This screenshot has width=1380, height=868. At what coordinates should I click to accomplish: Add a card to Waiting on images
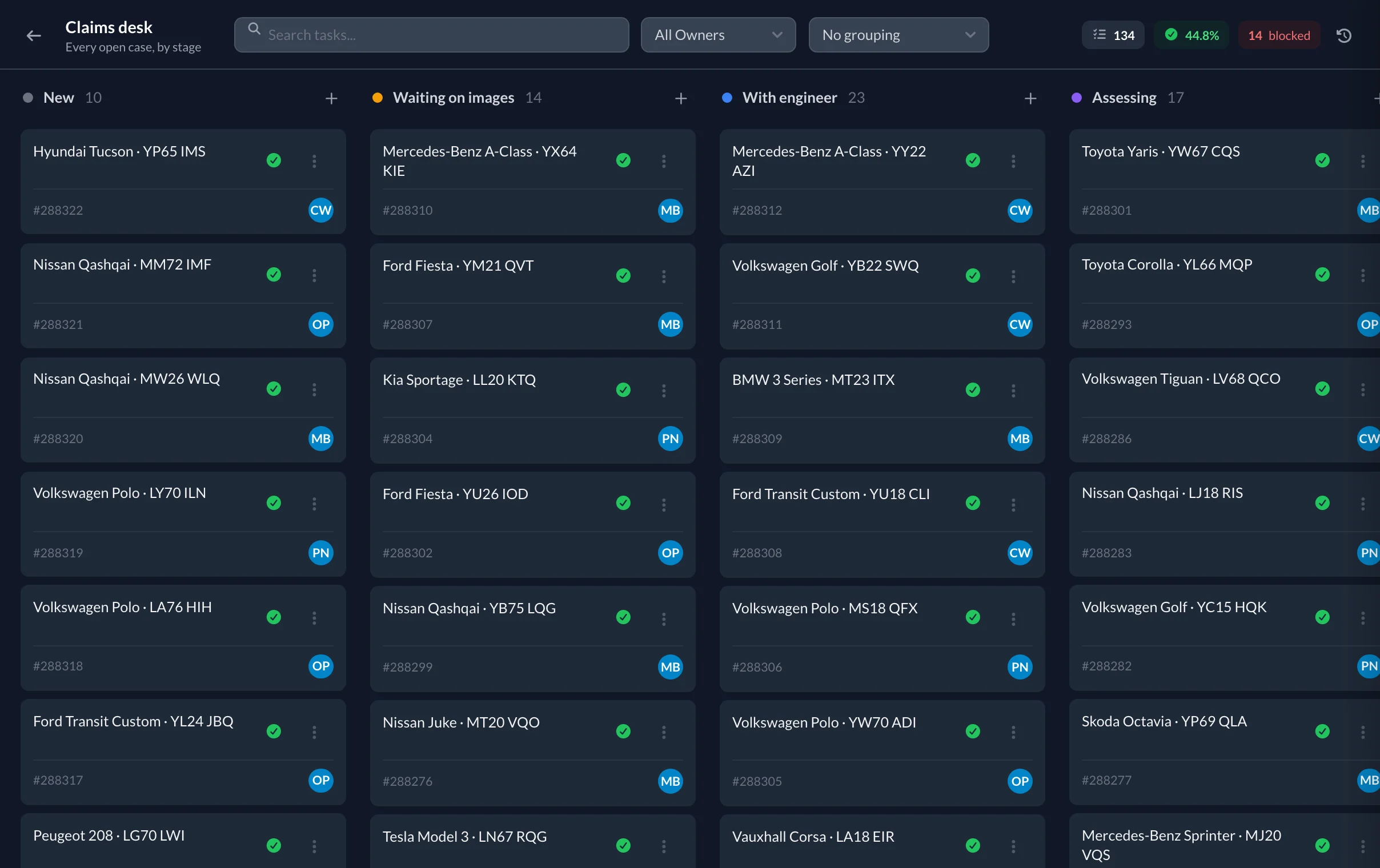click(x=681, y=99)
